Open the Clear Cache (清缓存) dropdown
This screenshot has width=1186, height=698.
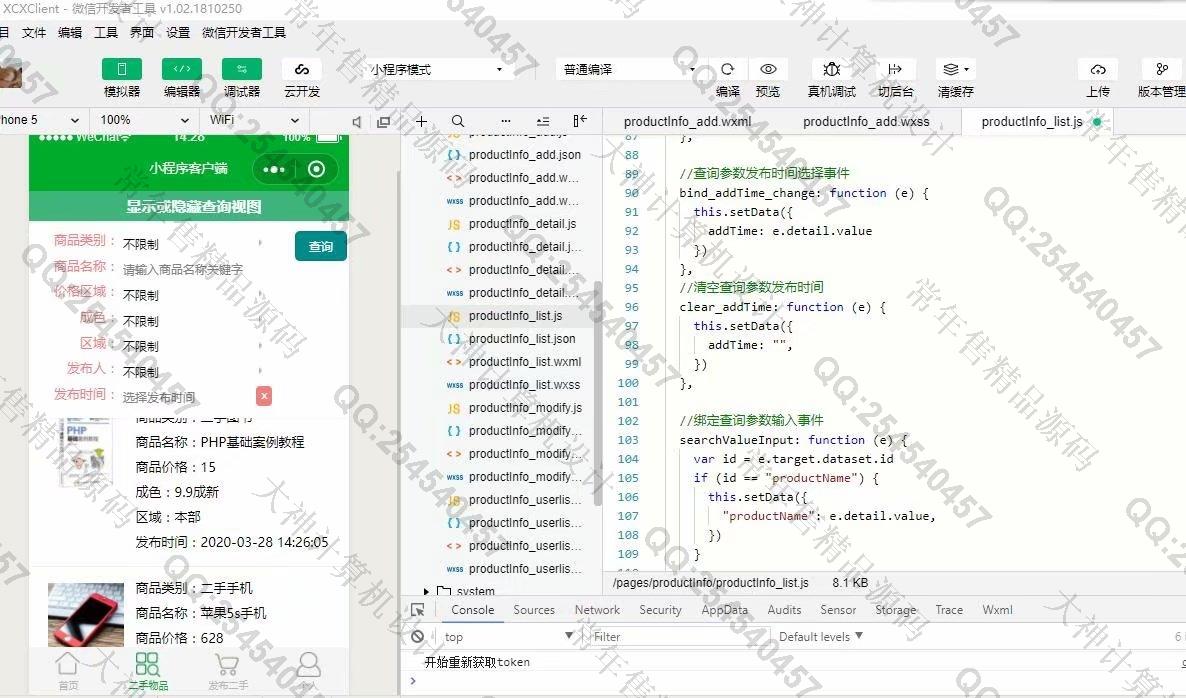(x=955, y=69)
